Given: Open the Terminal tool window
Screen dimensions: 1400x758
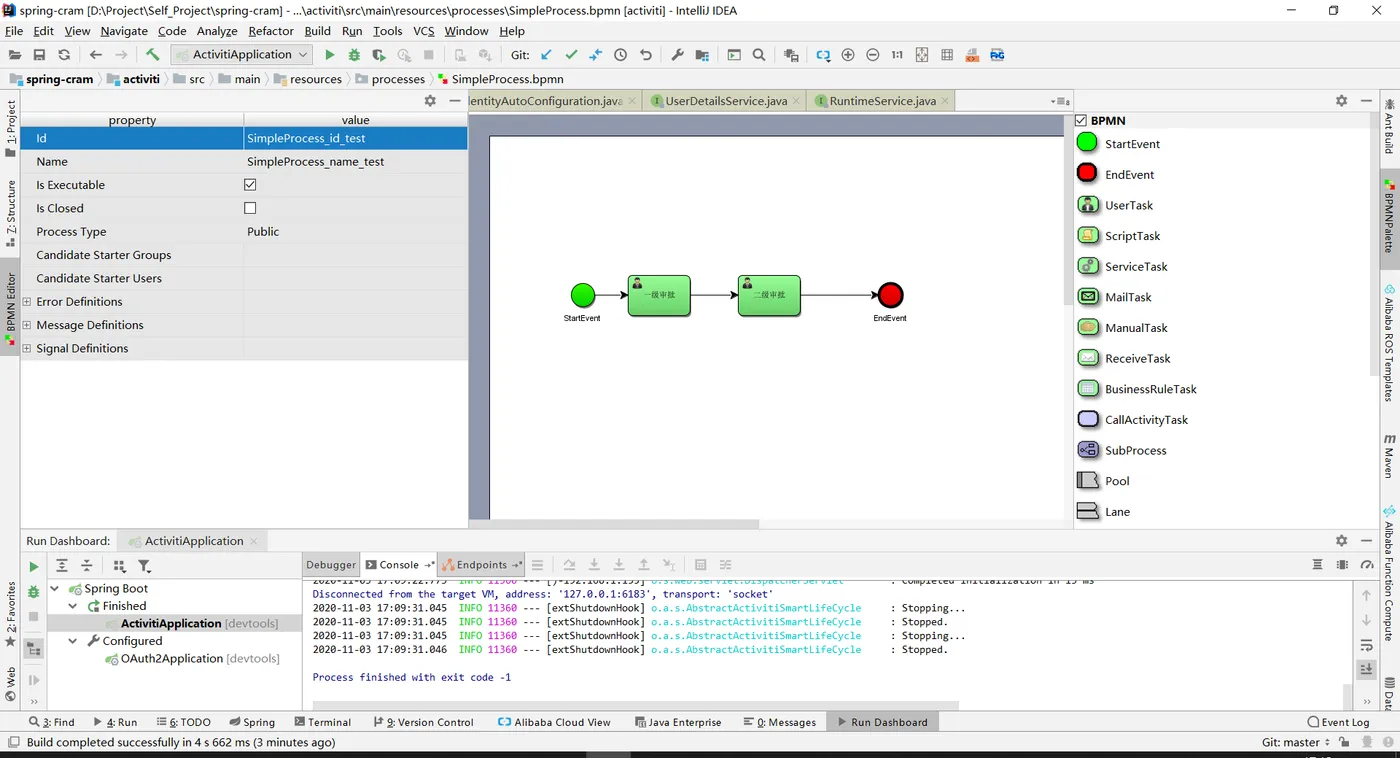Looking at the screenshot, I should click(x=323, y=722).
